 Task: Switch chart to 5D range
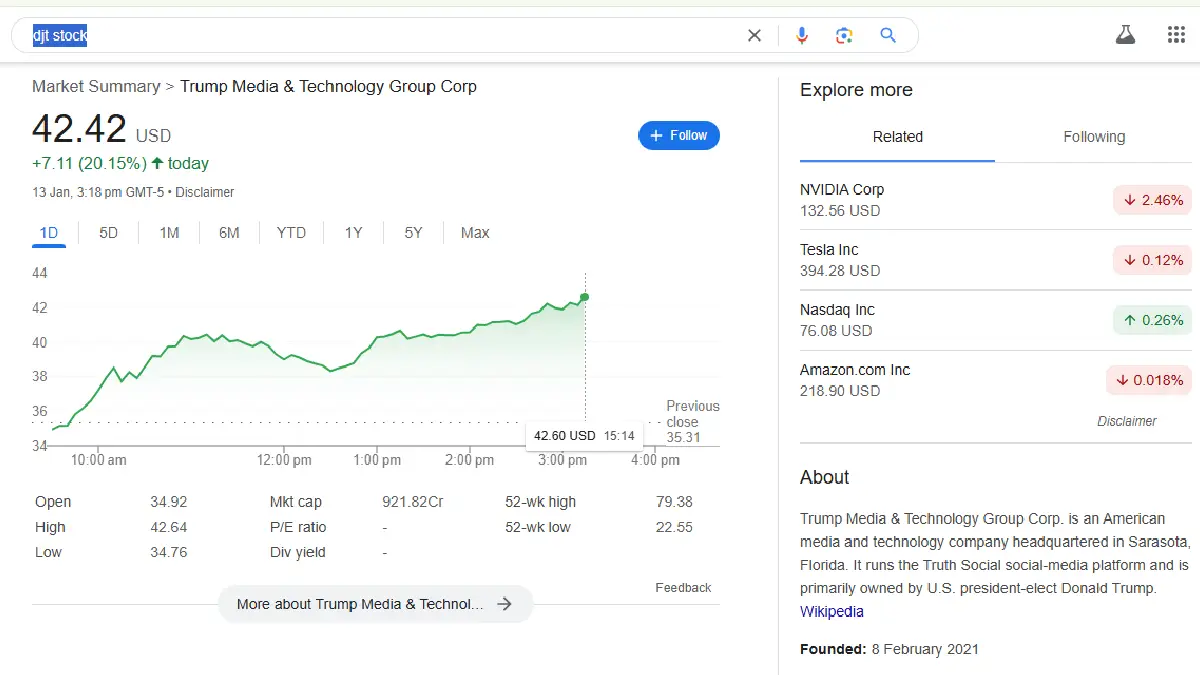coord(108,233)
